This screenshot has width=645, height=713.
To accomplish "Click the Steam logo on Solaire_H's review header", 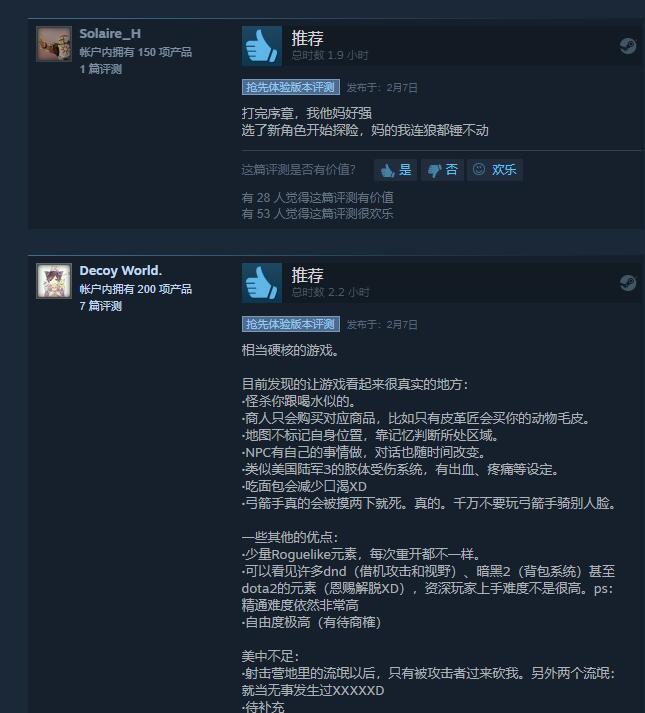I will 628,46.
